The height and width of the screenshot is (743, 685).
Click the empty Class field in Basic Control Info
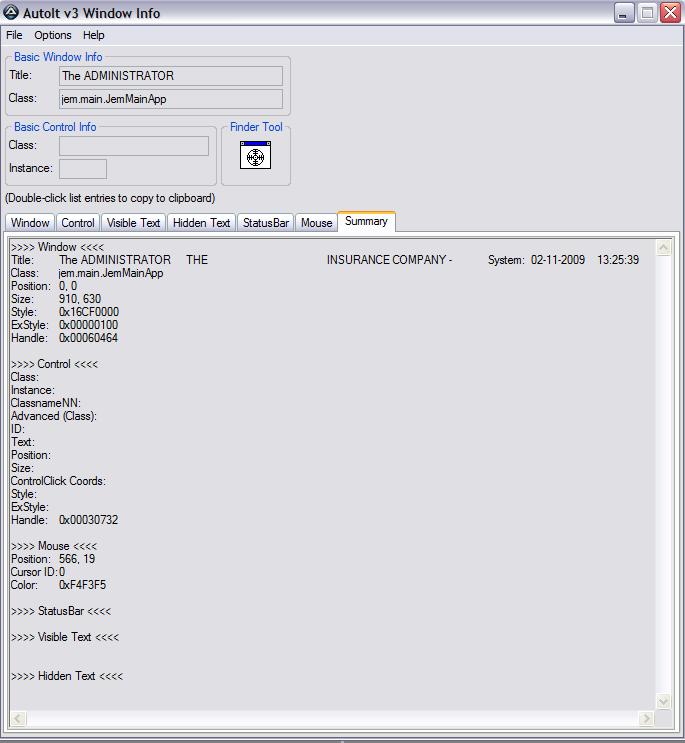pos(134,146)
